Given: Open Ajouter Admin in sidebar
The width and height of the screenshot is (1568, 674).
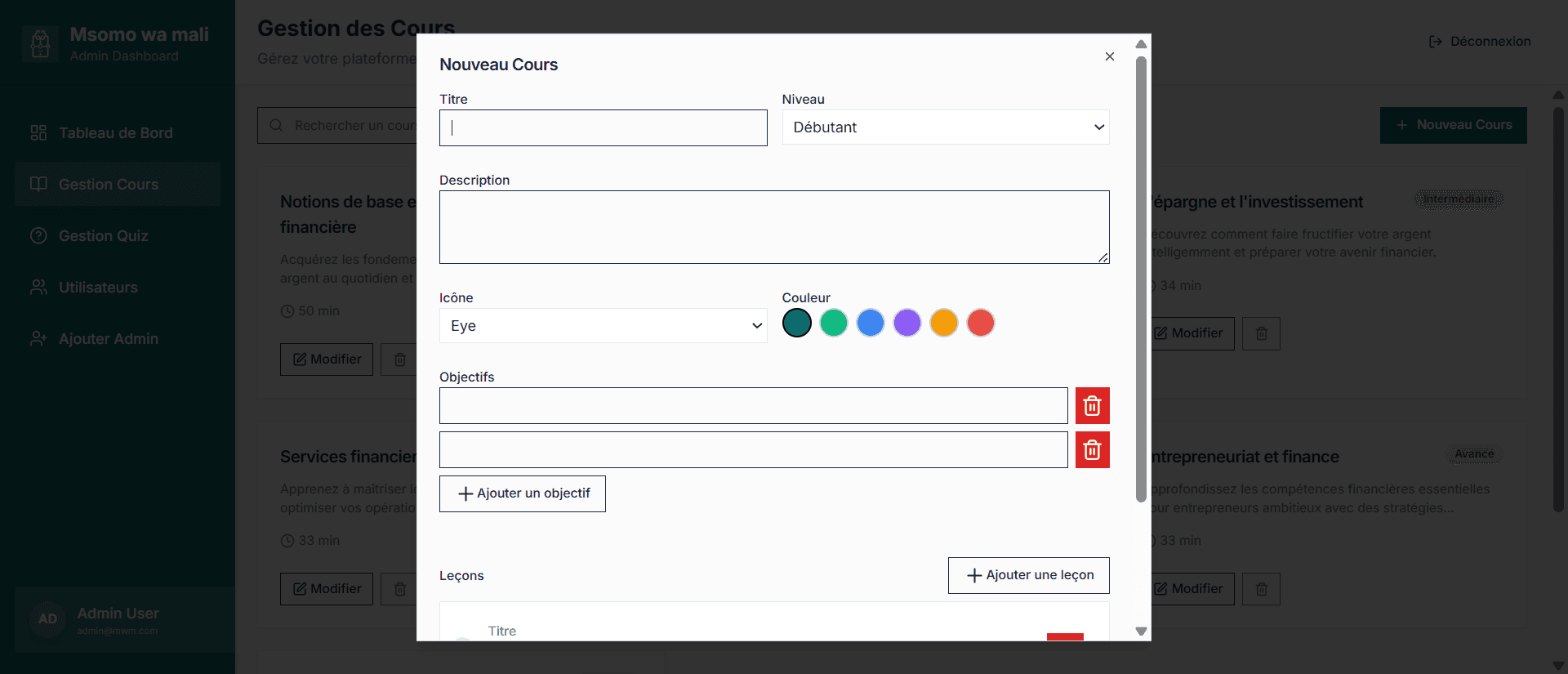Looking at the screenshot, I should 118,339.
